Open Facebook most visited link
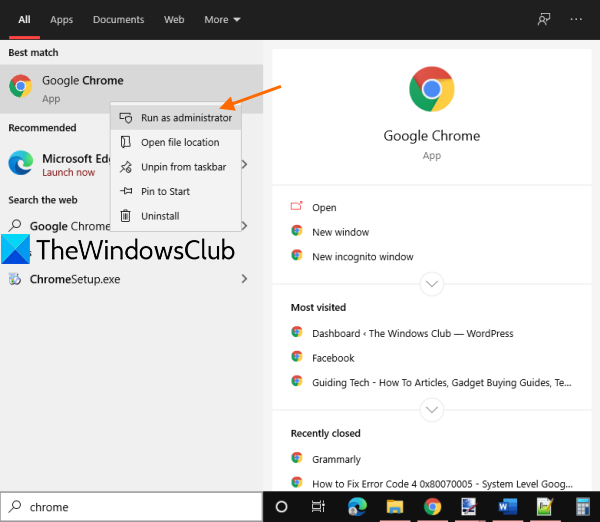 coord(333,358)
